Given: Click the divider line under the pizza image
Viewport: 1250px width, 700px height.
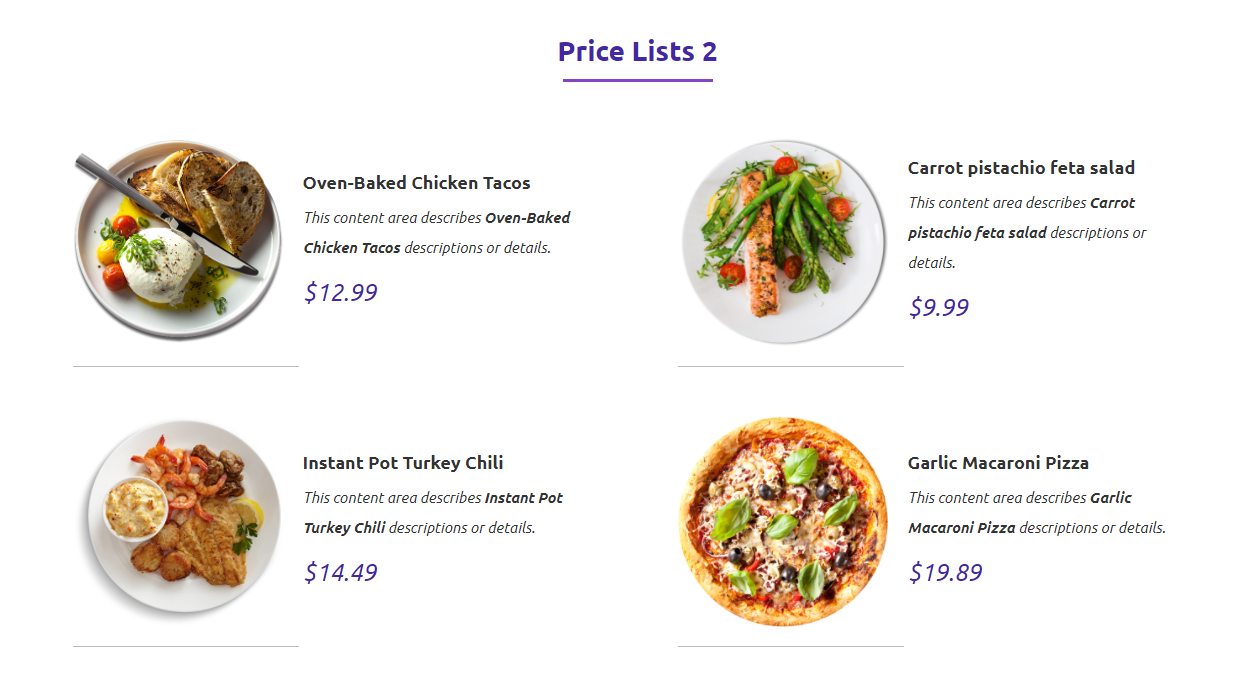Looking at the screenshot, I should point(791,647).
